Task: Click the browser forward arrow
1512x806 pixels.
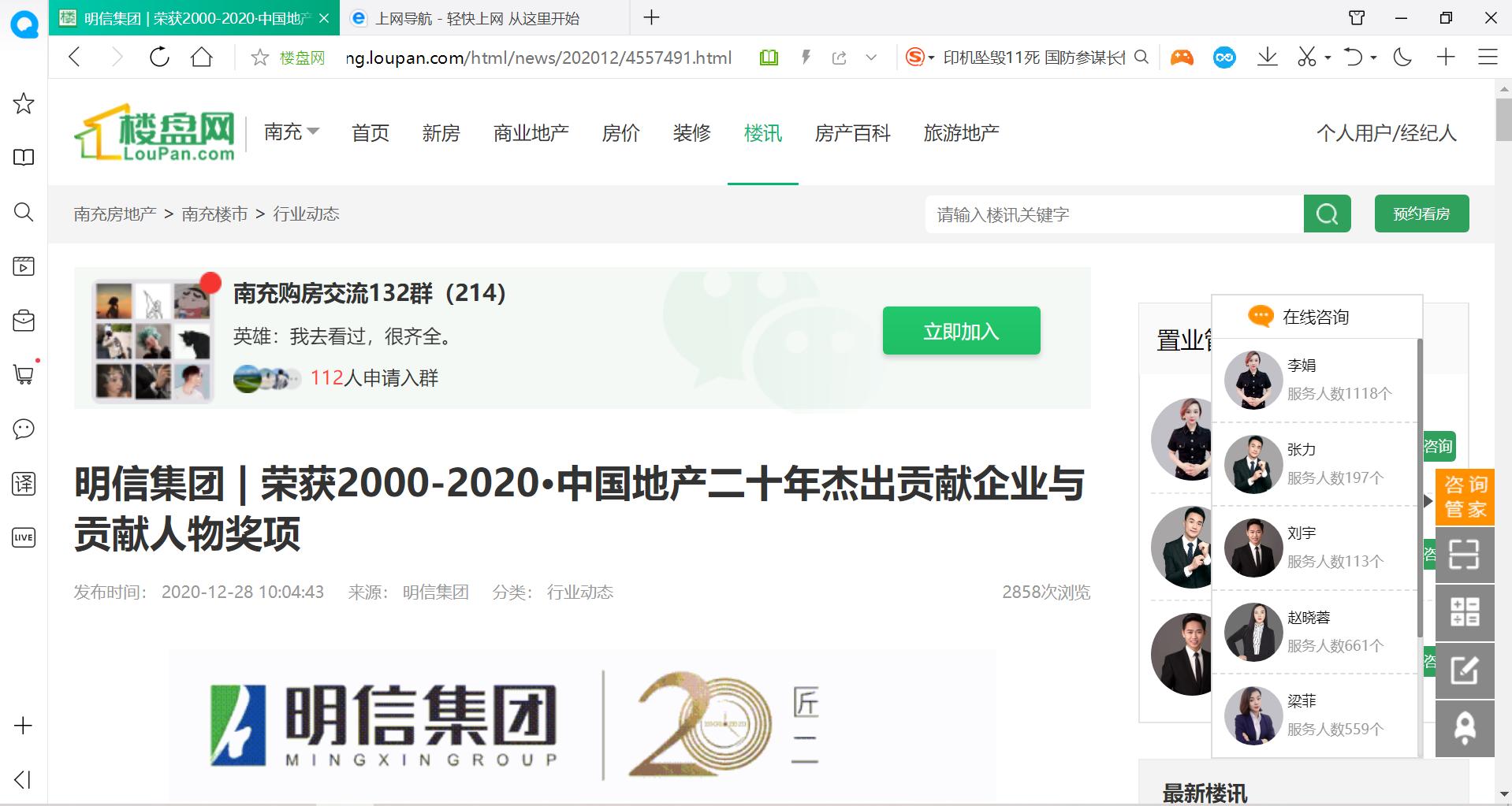Action: coord(117,57)
